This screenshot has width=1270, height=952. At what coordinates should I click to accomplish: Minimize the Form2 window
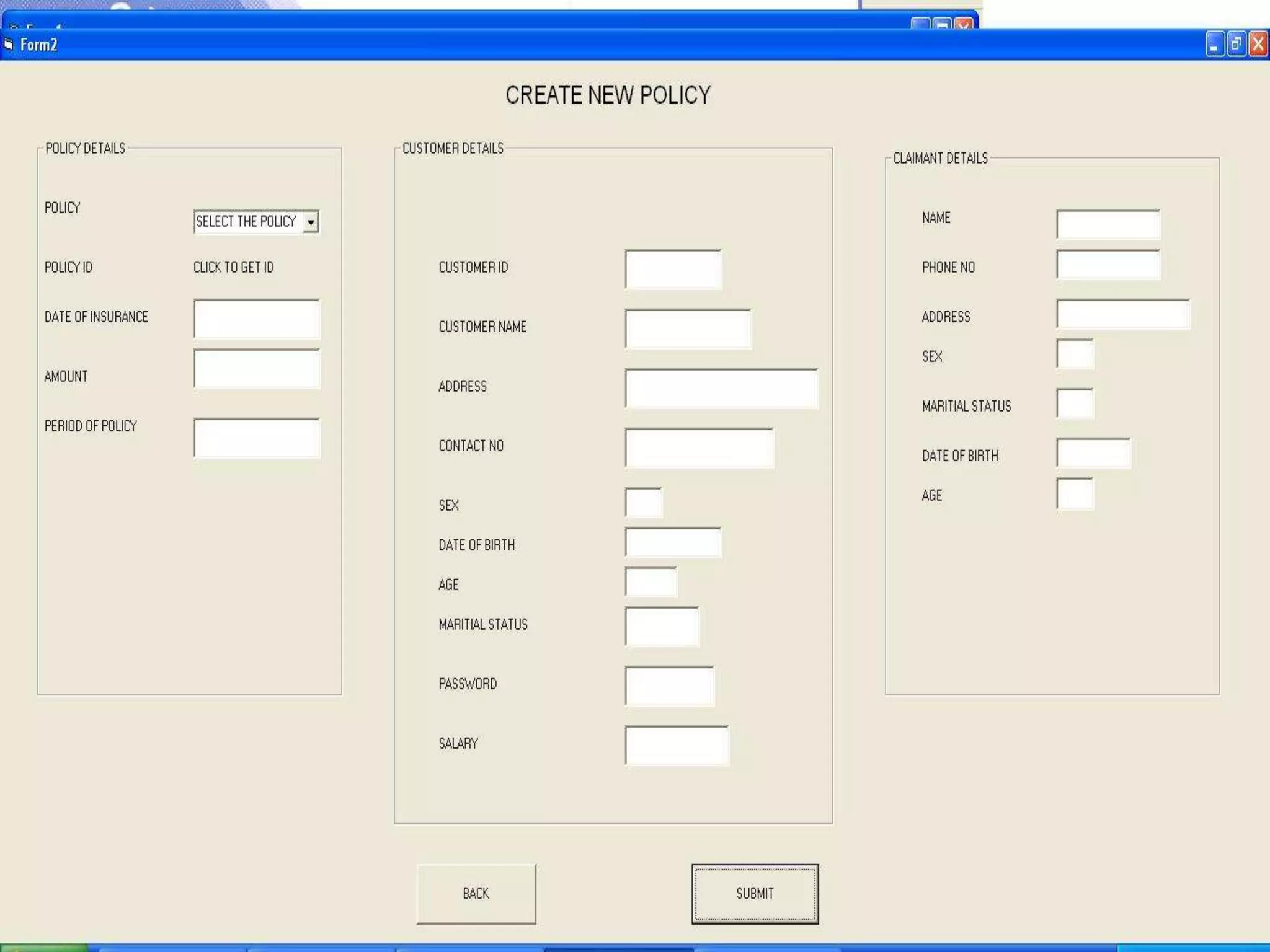(1214, 45)
